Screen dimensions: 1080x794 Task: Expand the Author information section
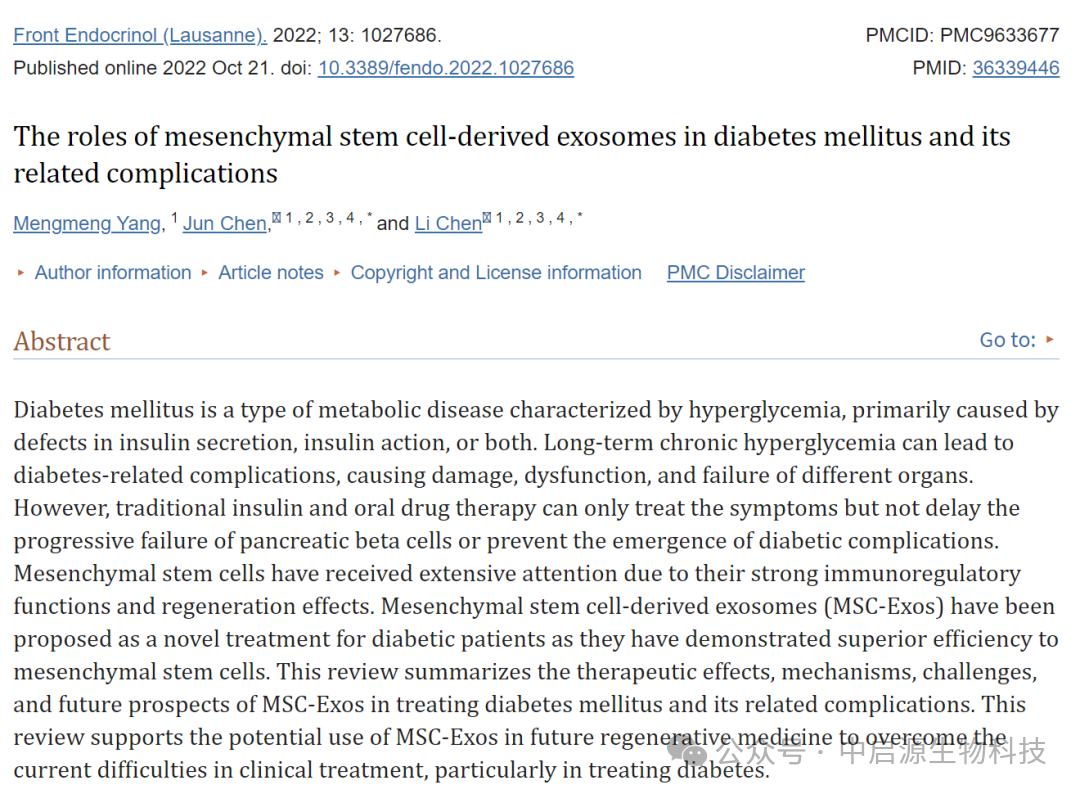(112, 273)
